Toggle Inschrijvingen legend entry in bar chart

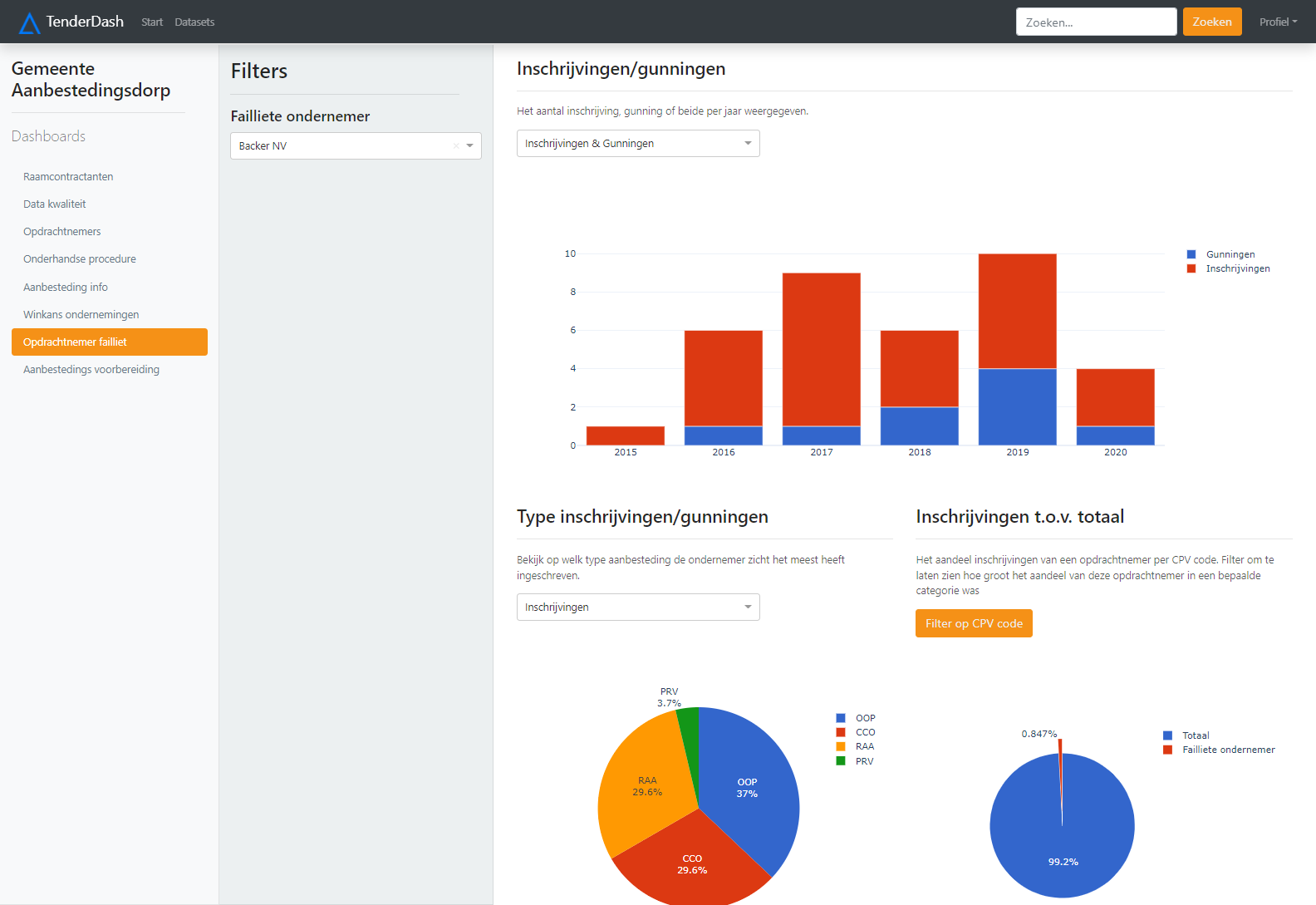coord(1237,268)
